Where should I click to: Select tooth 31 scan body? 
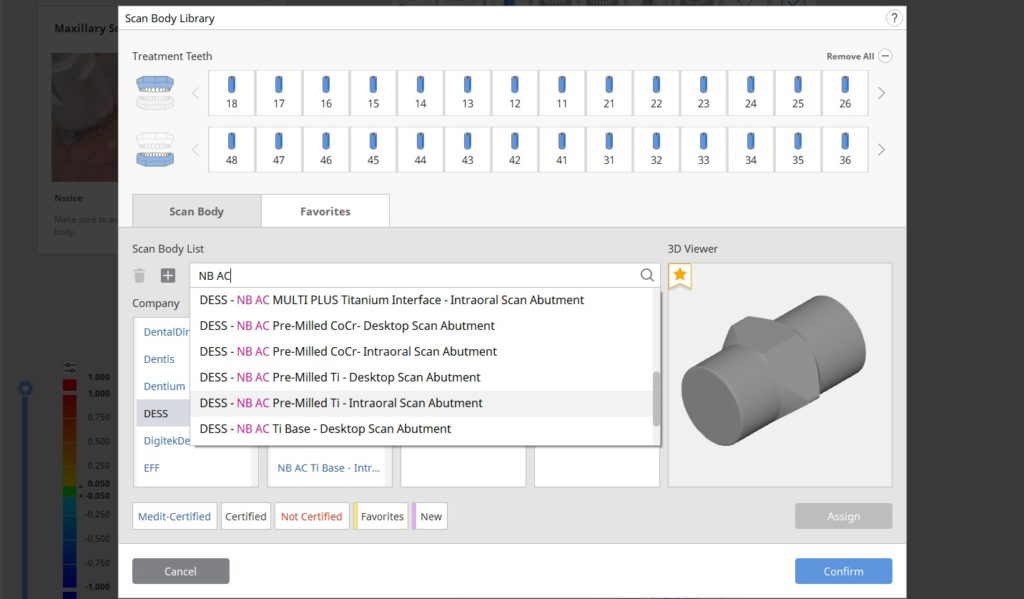[609, 150]
